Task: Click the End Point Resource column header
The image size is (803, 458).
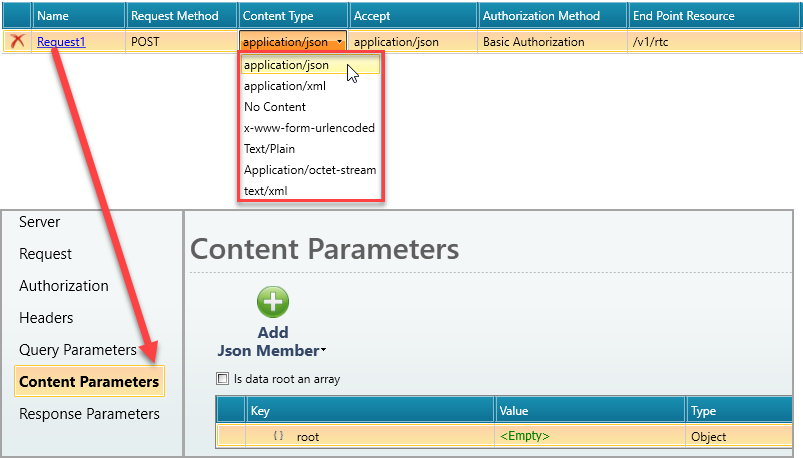Action: (x=683, y=16)
